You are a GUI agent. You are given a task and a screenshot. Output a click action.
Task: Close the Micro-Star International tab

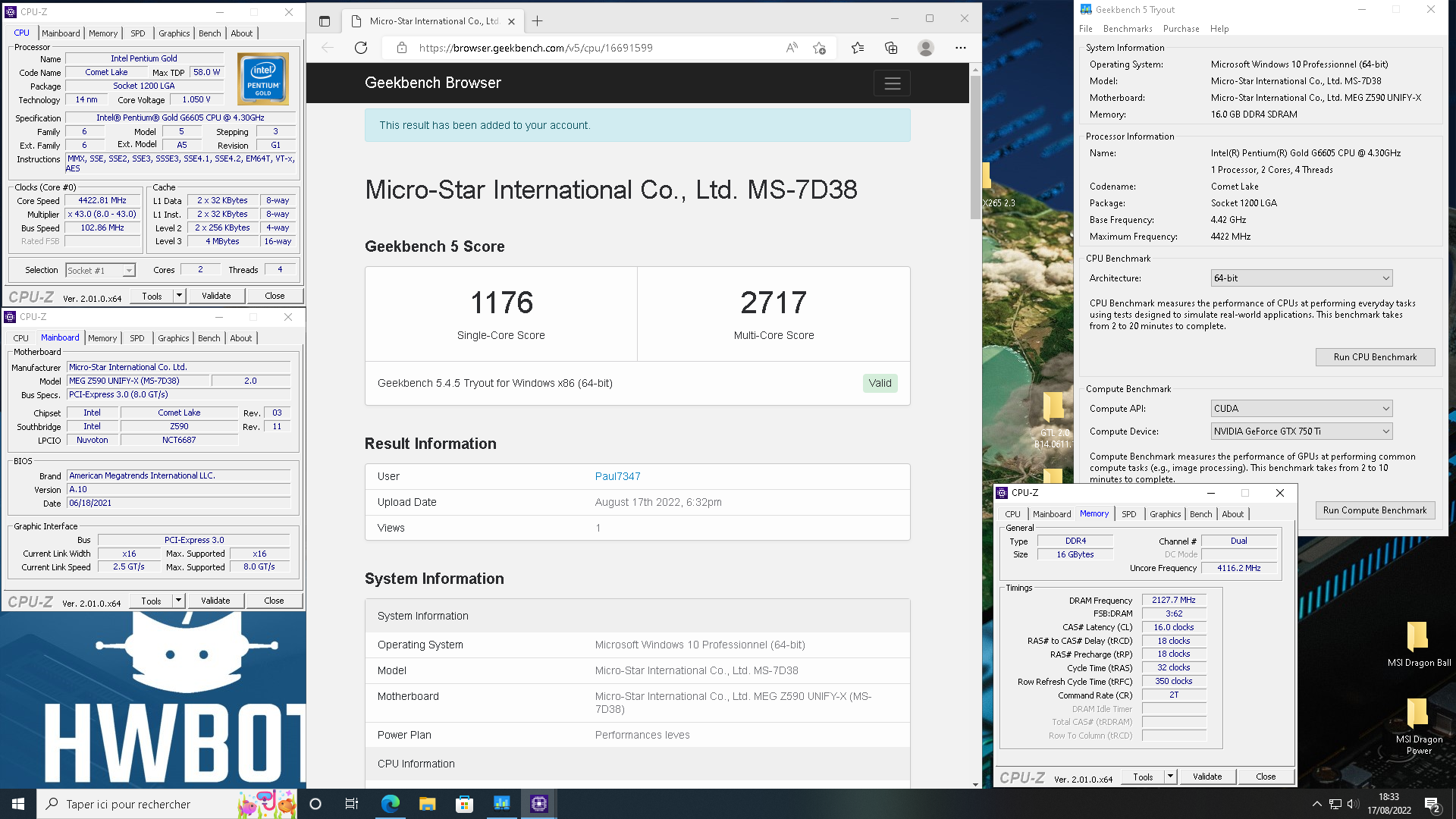[x=512, y=21]
